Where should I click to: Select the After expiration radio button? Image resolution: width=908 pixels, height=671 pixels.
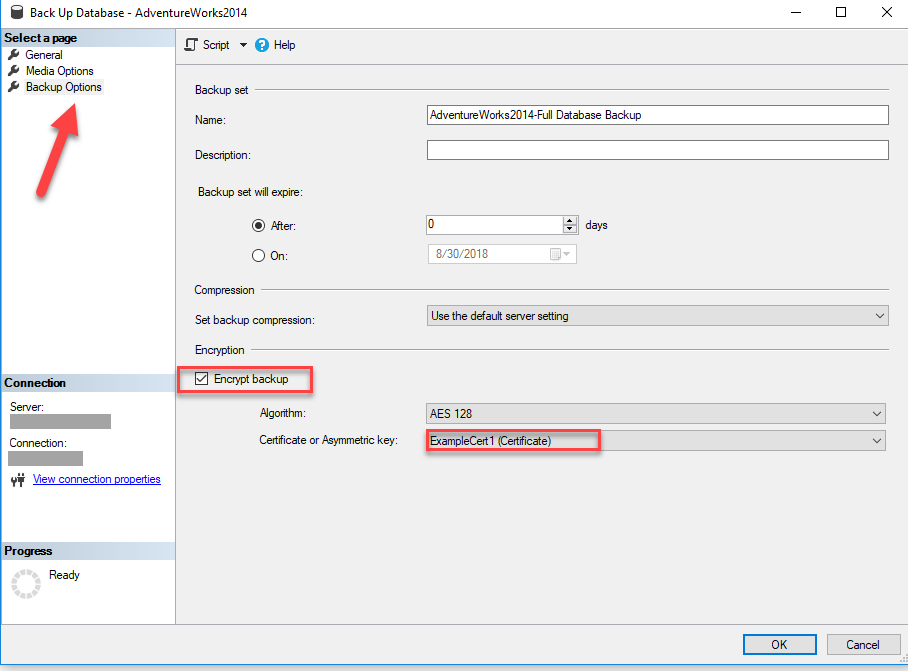(258, 226)
